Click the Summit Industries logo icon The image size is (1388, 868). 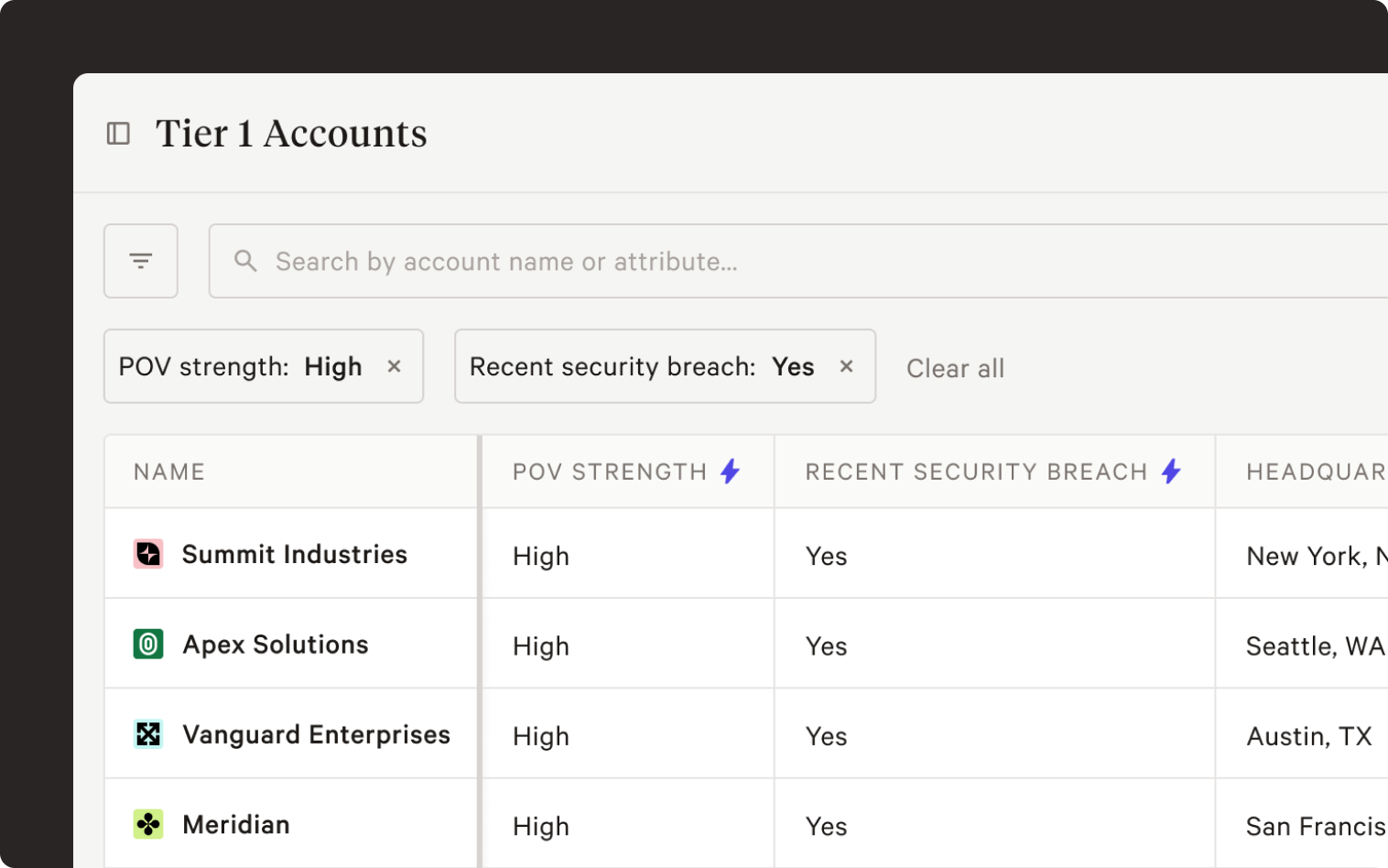tap(148, 554)
